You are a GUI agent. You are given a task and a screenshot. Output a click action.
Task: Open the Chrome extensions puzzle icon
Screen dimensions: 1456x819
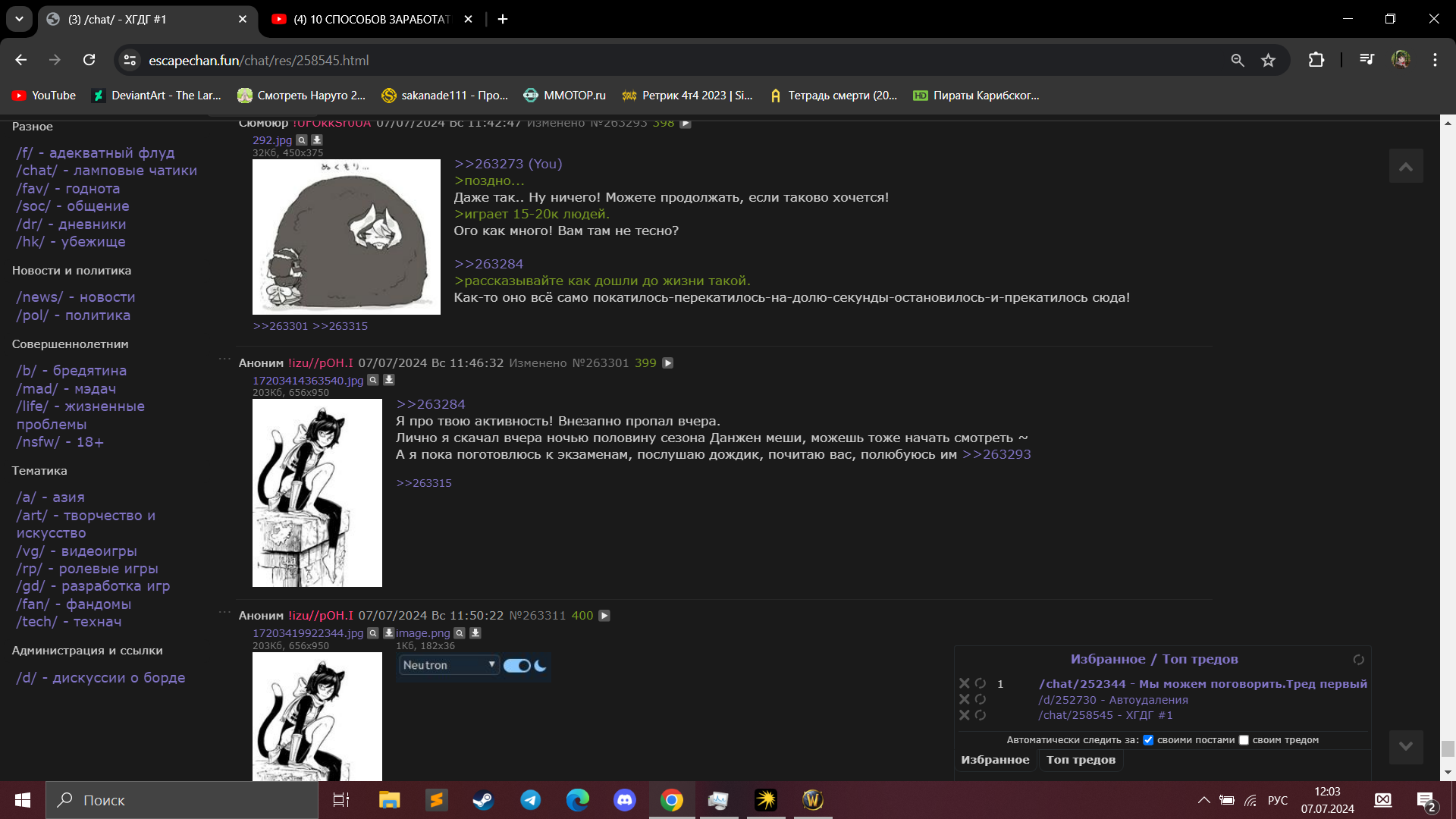pyautogui.click(x=1316, y=61)
